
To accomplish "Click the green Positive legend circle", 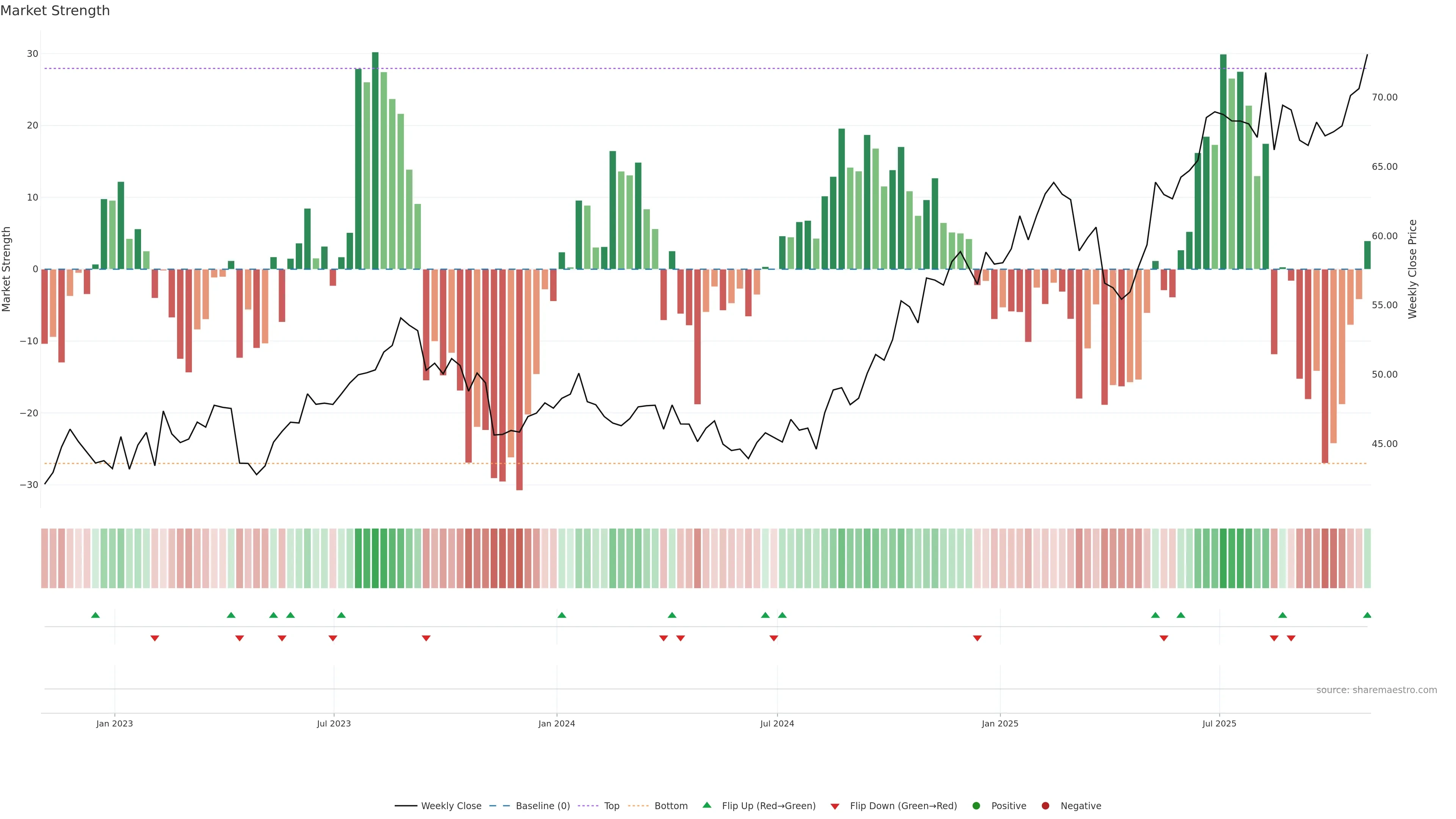I will pyautogui.click(x=976, y=806).
